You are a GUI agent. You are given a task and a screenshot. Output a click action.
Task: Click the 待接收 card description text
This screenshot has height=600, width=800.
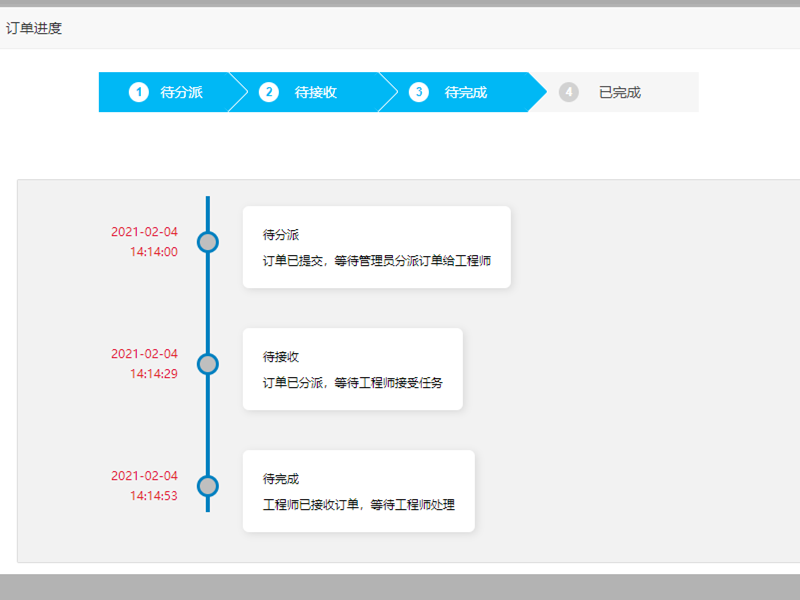[352, 380]
